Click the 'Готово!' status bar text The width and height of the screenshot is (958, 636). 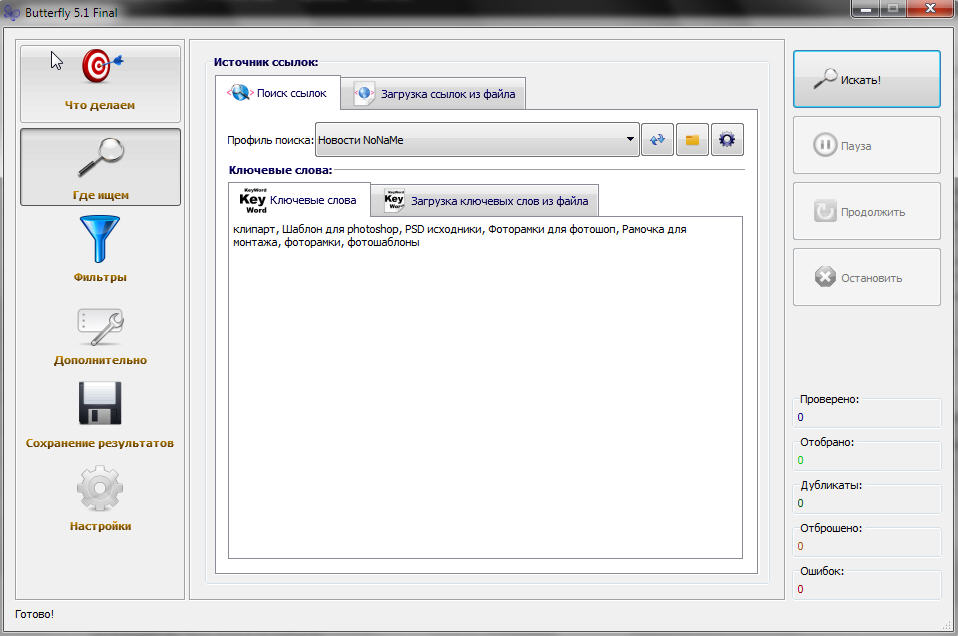coord(34,614)
